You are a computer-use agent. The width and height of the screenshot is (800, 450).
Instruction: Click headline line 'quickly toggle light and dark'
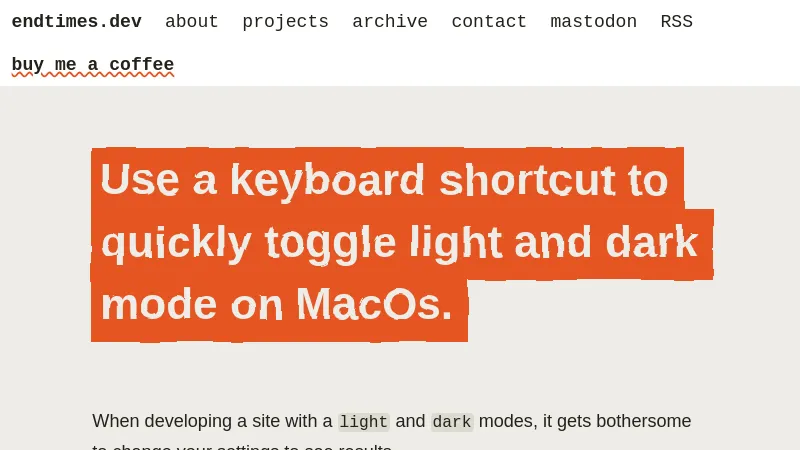click(x=399, y=242)
